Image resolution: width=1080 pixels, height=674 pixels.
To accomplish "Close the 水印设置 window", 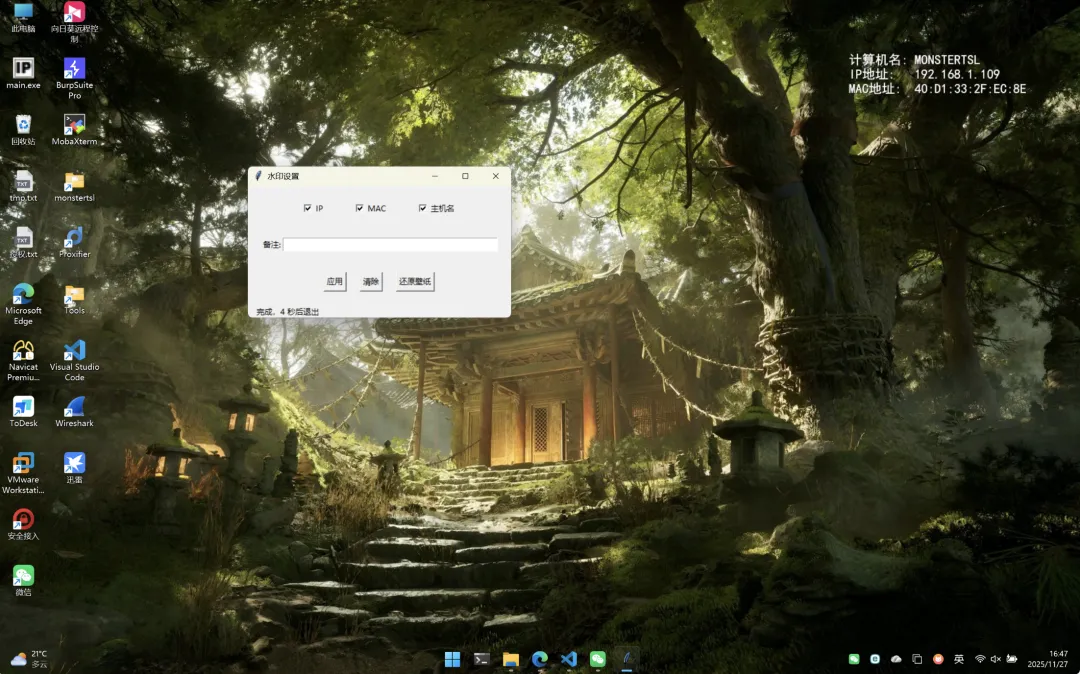I will pos(495,176).
